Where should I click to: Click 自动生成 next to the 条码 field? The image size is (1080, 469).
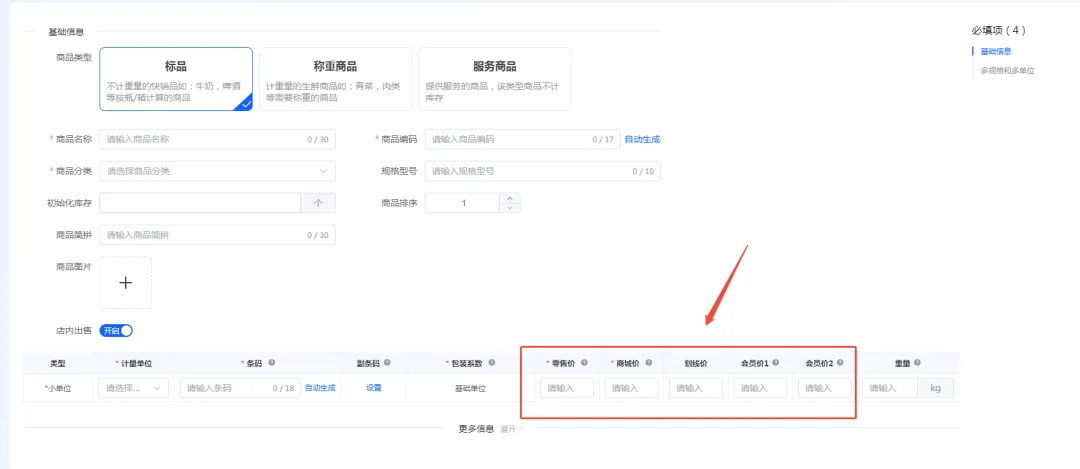point(320,388)
